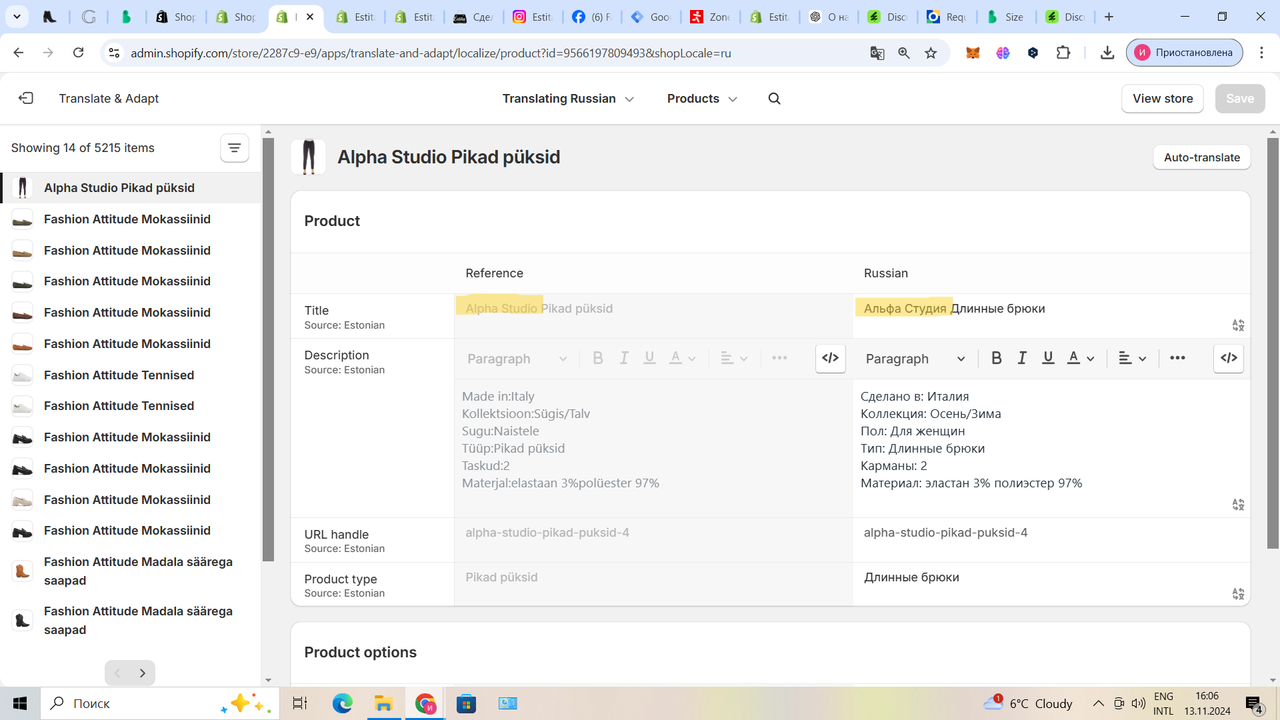Select first Fashion Attitude Madala säärega saapad

(130, 571)
